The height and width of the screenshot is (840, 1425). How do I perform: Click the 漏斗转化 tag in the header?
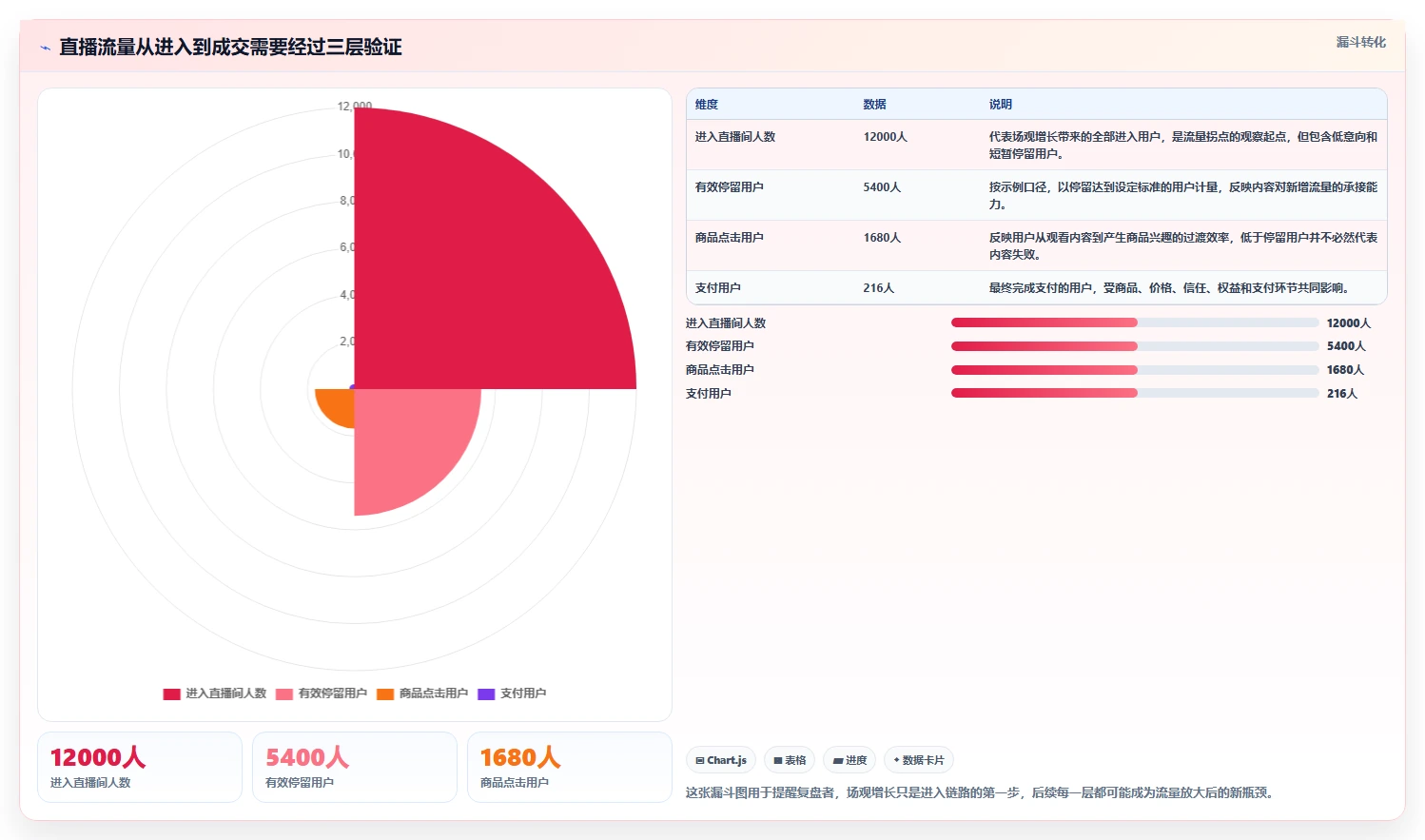[x=1360, y=42]
